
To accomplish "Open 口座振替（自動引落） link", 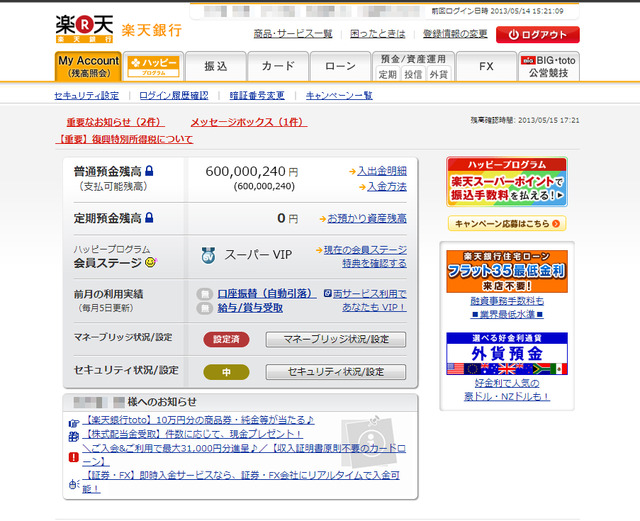I will (x=267, y=294).
